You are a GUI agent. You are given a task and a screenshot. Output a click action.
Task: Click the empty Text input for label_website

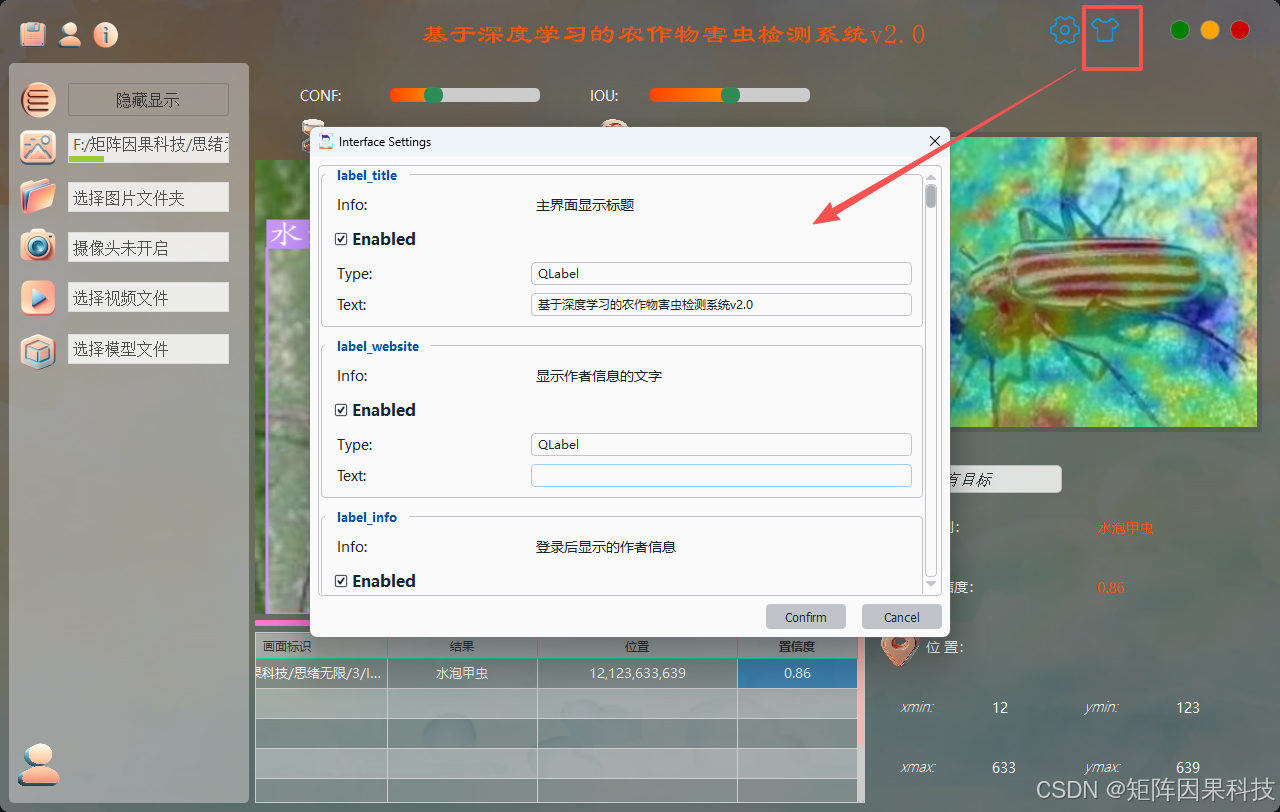tap(720, 475)
